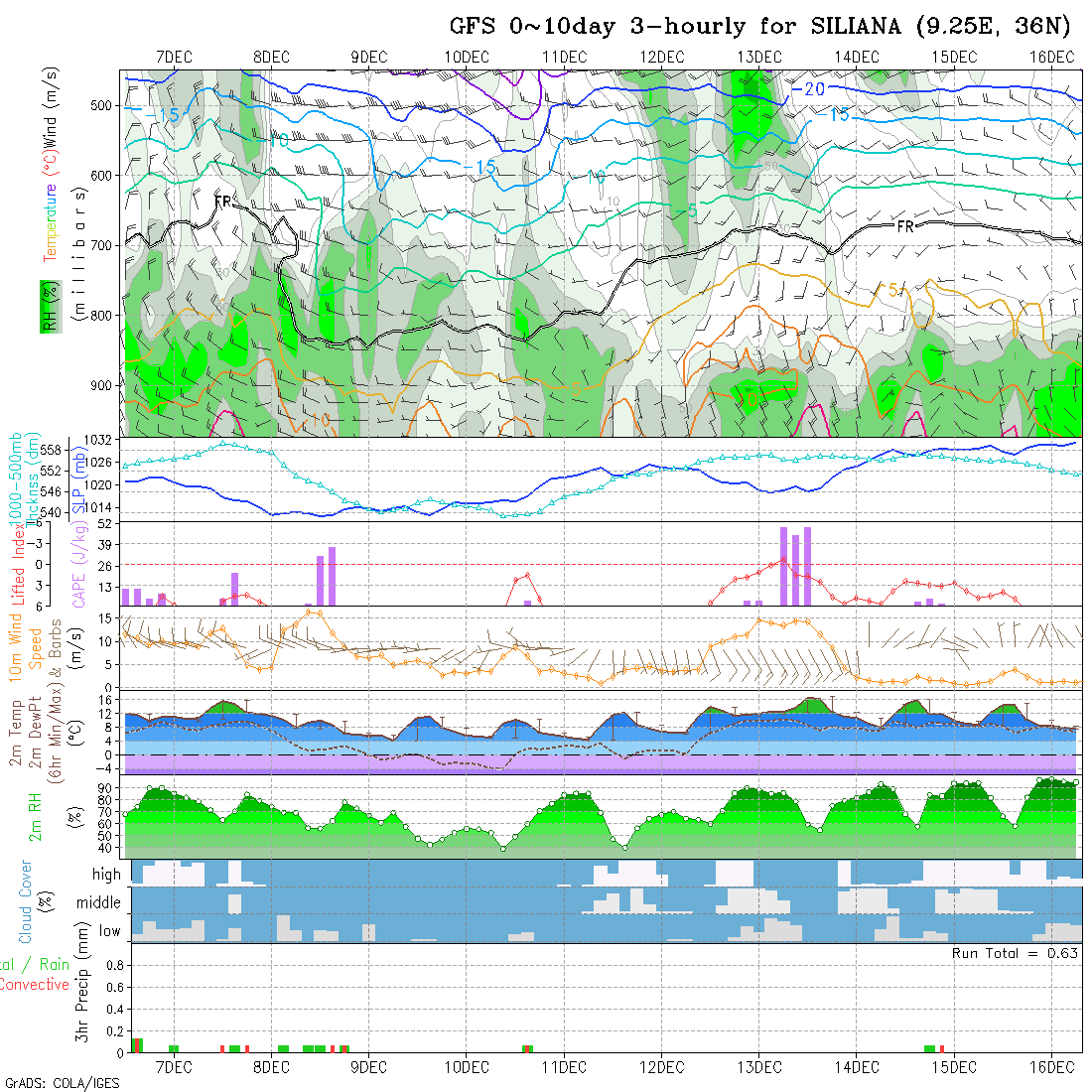Click the '2m RH' axis label
The width and height of the screenshot is (1092, 1092).
35,815
